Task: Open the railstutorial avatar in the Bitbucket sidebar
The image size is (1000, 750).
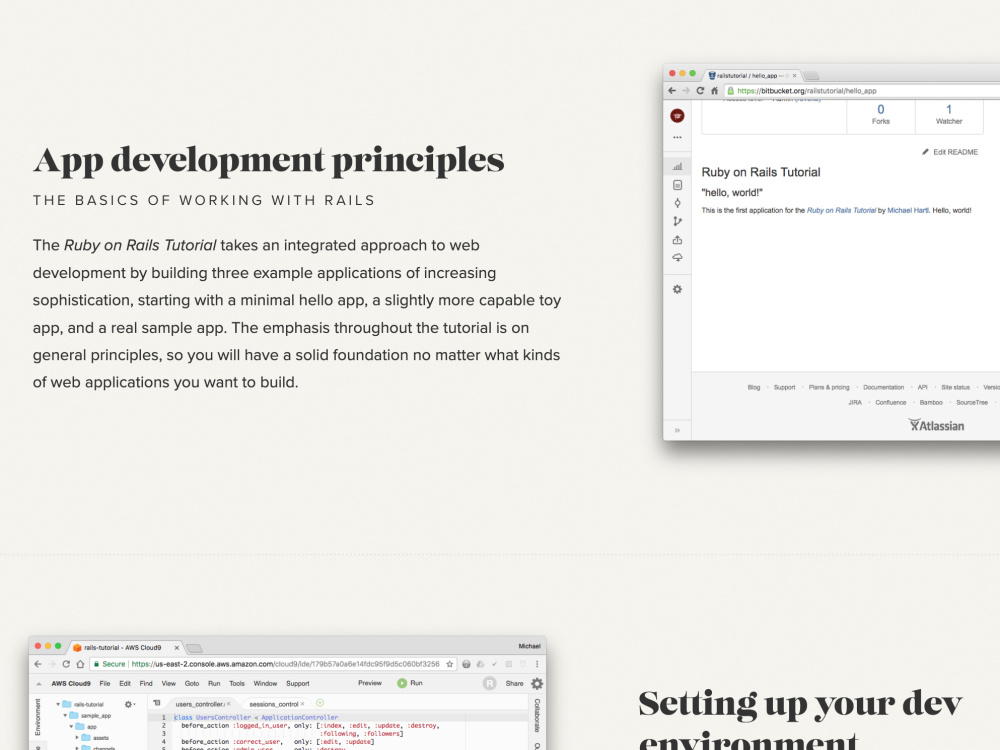Action: click(677, 115)
